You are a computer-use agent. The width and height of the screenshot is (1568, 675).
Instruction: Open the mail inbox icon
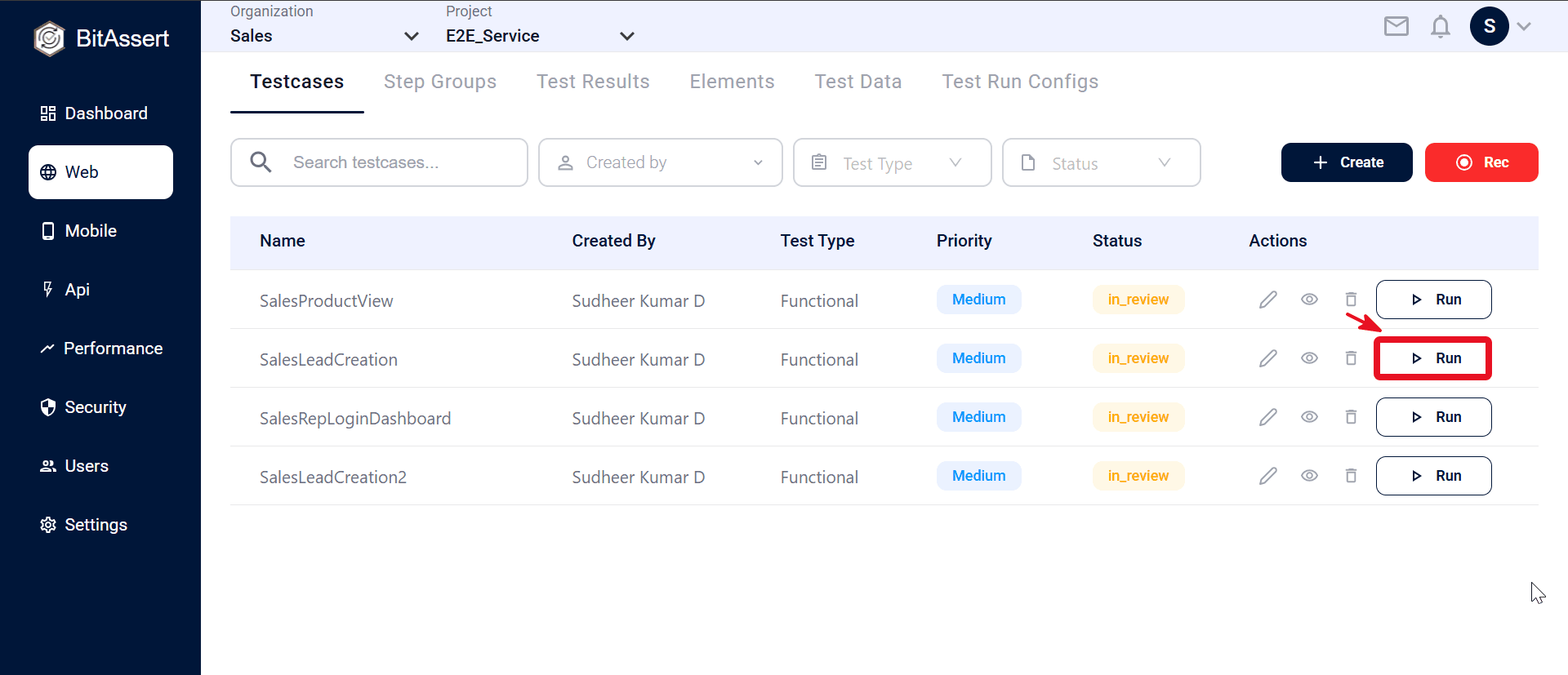click(x=1396, y=27)
